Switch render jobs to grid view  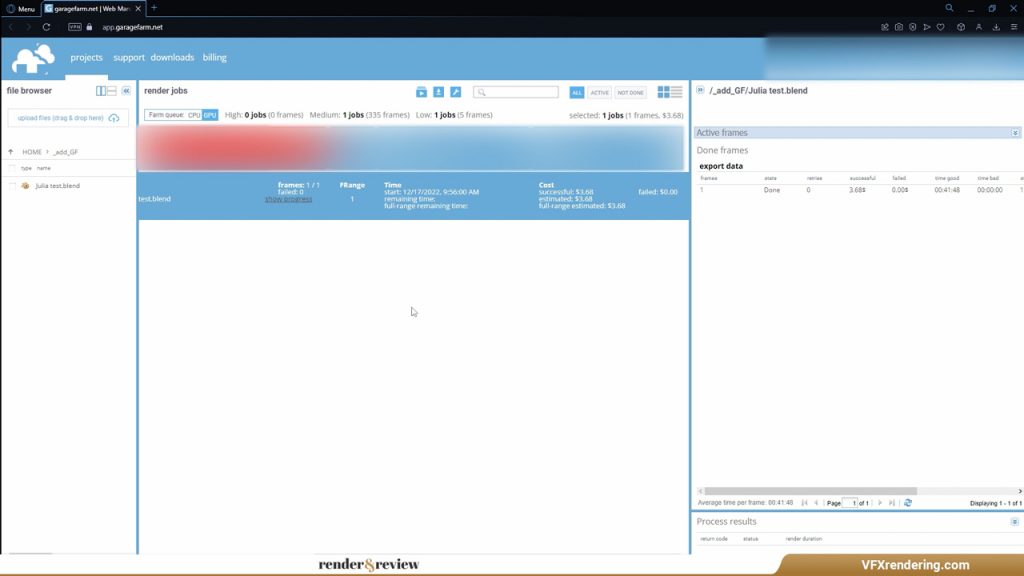(663, 92)
